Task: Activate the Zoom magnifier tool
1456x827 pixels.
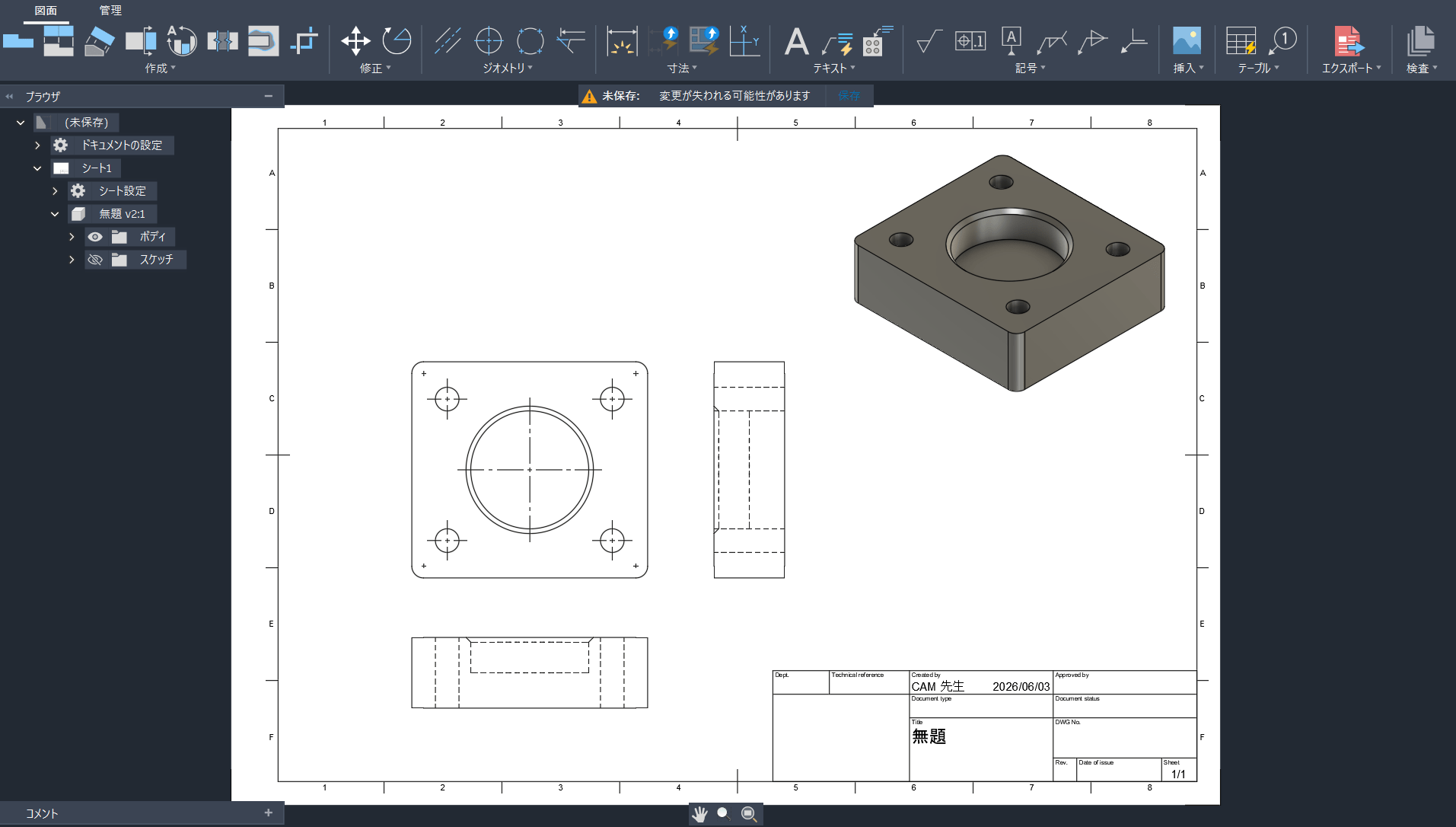Action: (x=724, y=814)
